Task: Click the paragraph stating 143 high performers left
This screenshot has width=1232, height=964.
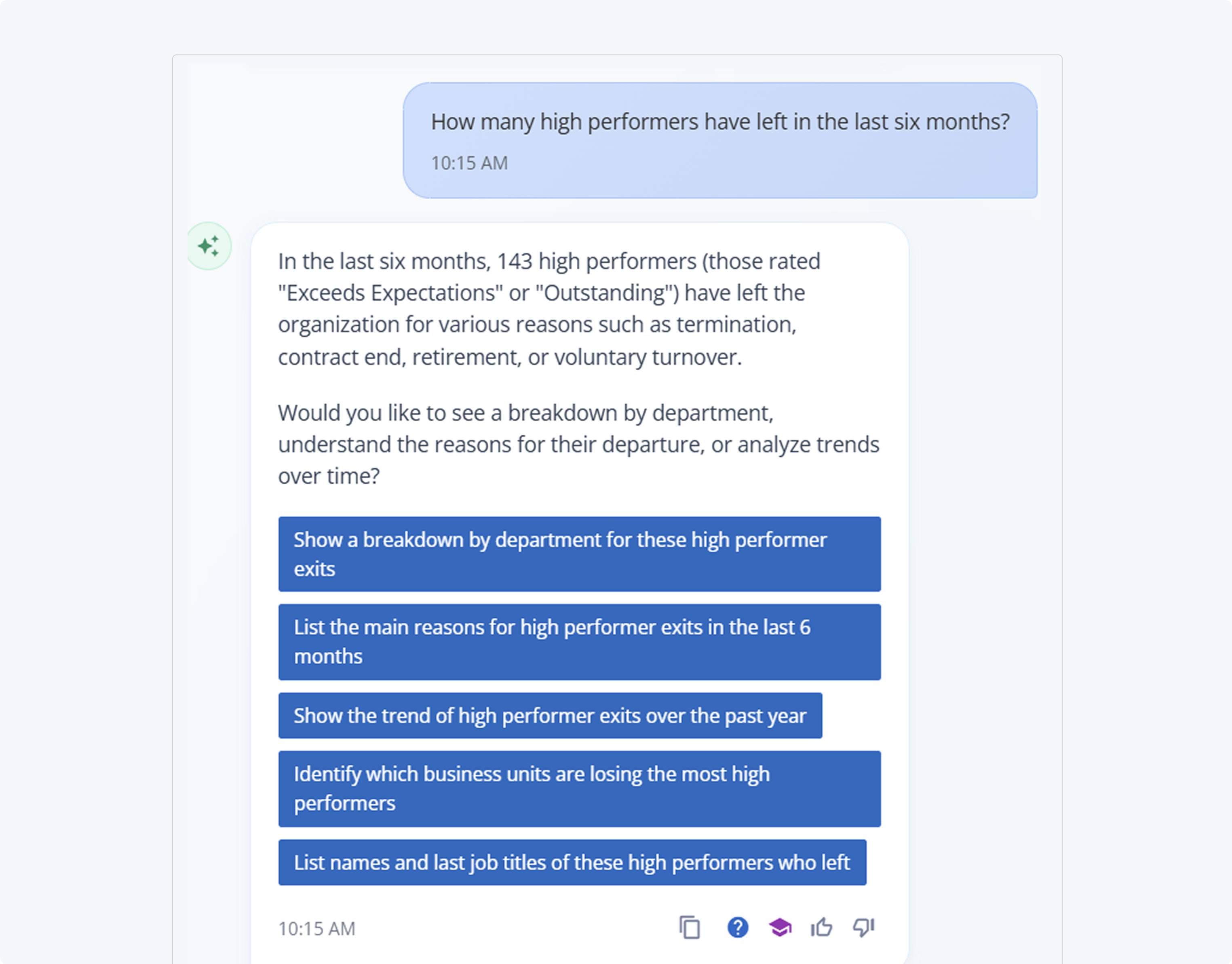Action: click(x=549, y=309)
